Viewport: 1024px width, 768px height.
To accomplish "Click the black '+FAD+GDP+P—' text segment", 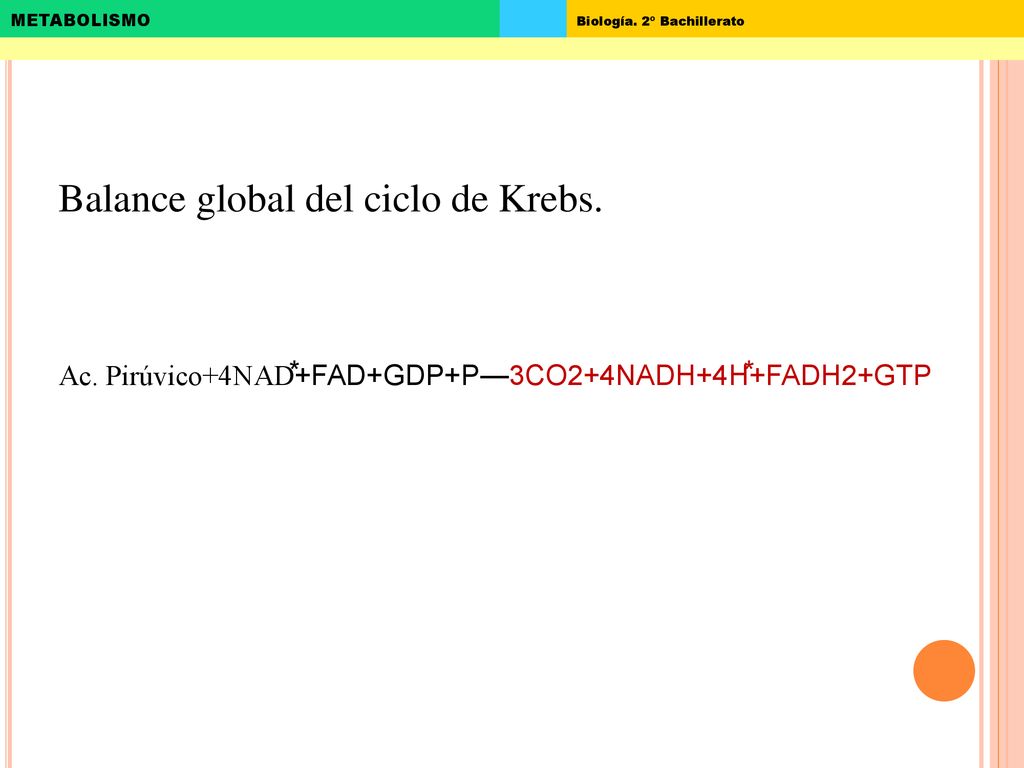I will tap(402, 376).
